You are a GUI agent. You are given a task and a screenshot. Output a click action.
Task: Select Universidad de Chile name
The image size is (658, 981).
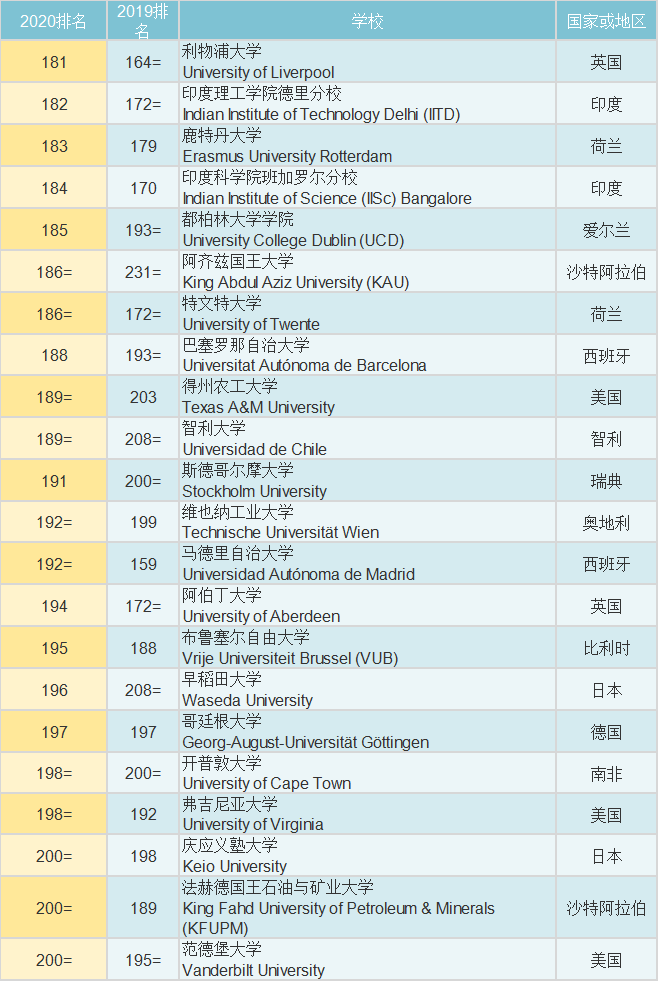click(x=255, y=449)
